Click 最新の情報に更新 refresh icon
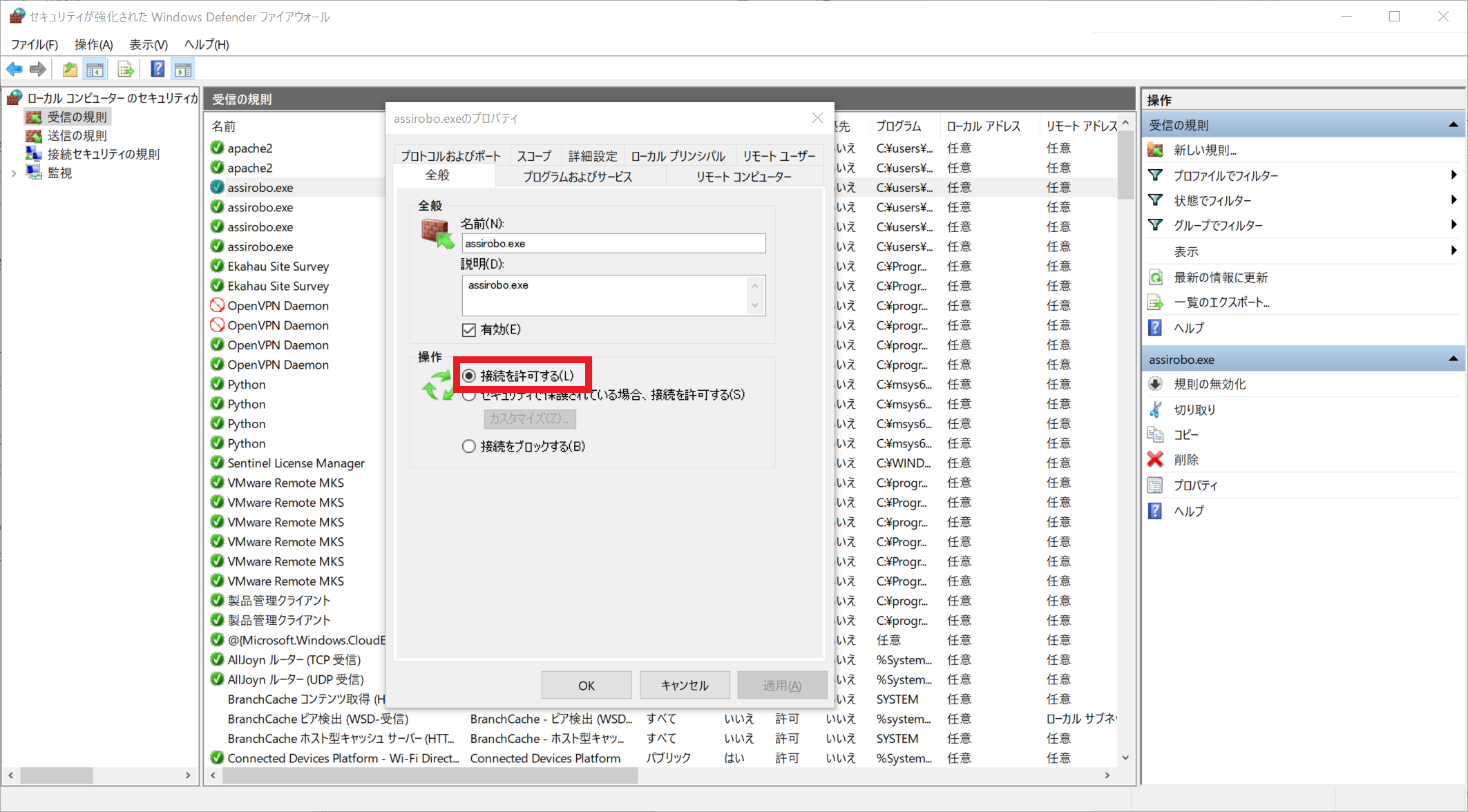The width and height of the screenshot is (1468, 812). [1155, 278]
